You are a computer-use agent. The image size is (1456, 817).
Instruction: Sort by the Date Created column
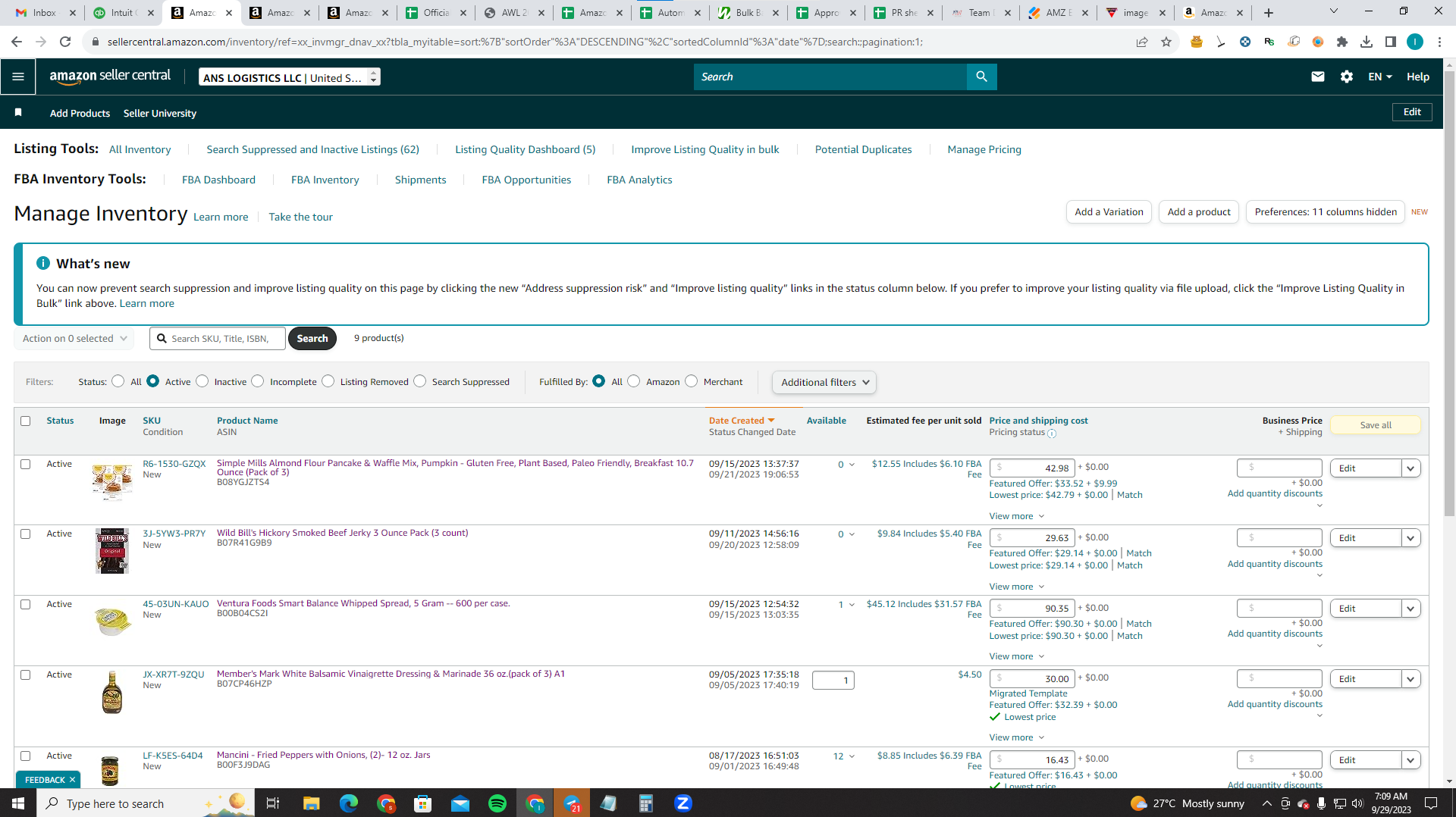click(x=742, y=421)
